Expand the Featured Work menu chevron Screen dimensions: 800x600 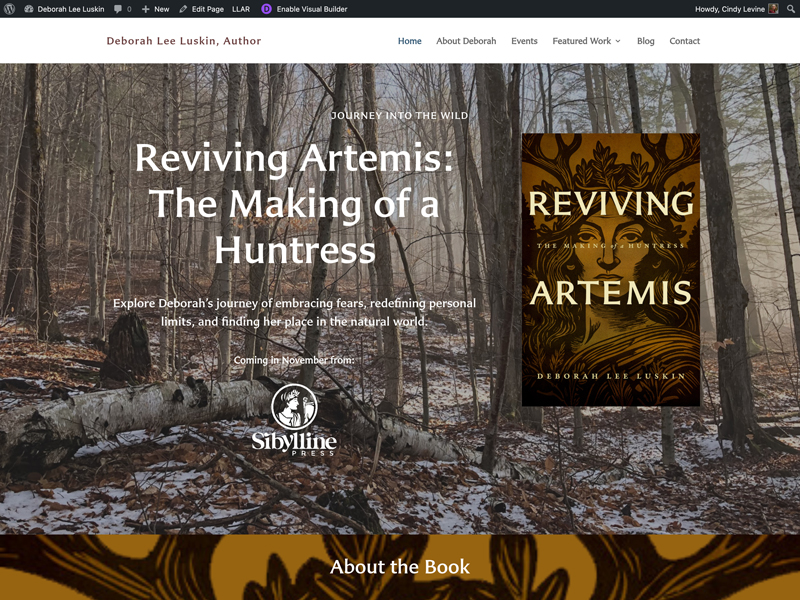pos(618,42)
